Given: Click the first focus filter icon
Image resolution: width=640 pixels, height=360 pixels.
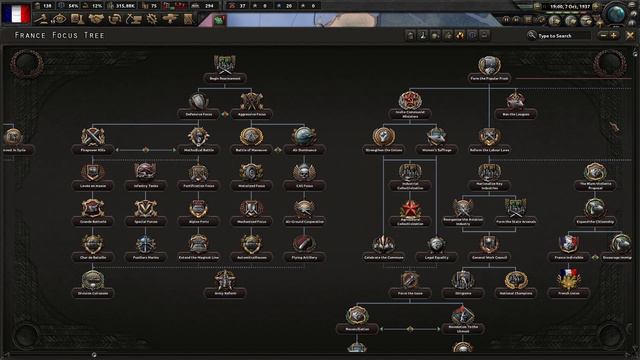Looking at the screenshot, I should tap(411, 36).
